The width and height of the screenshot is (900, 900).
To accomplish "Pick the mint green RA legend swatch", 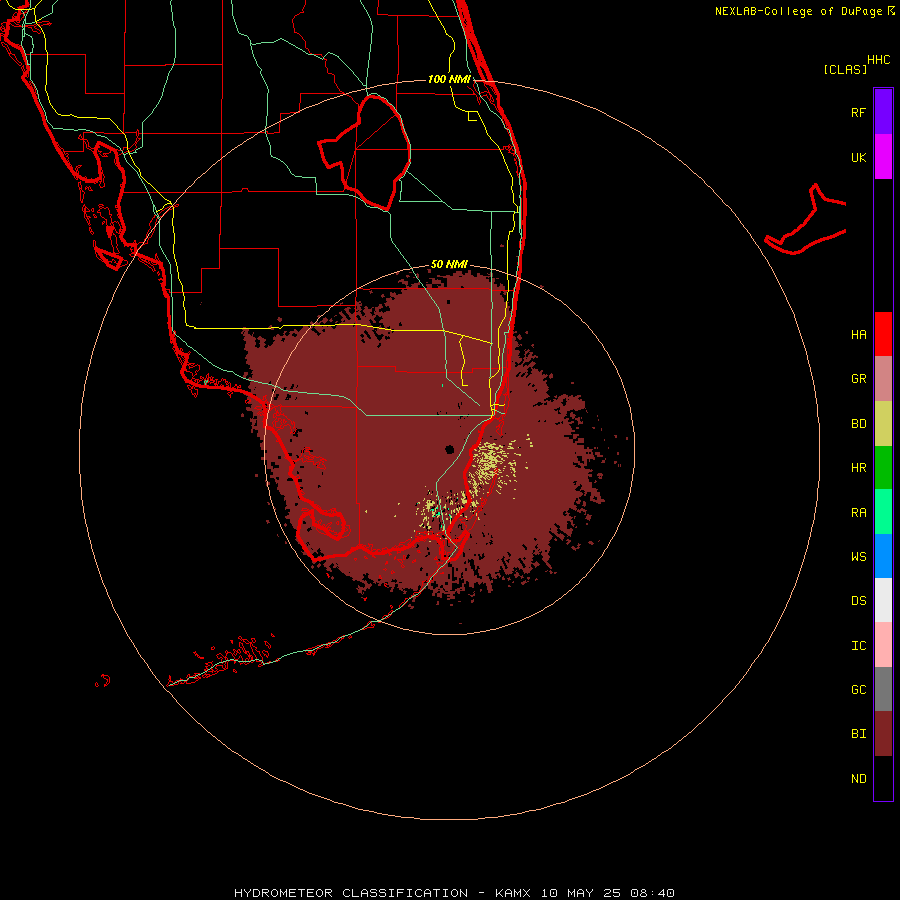I will coord(883,512).
